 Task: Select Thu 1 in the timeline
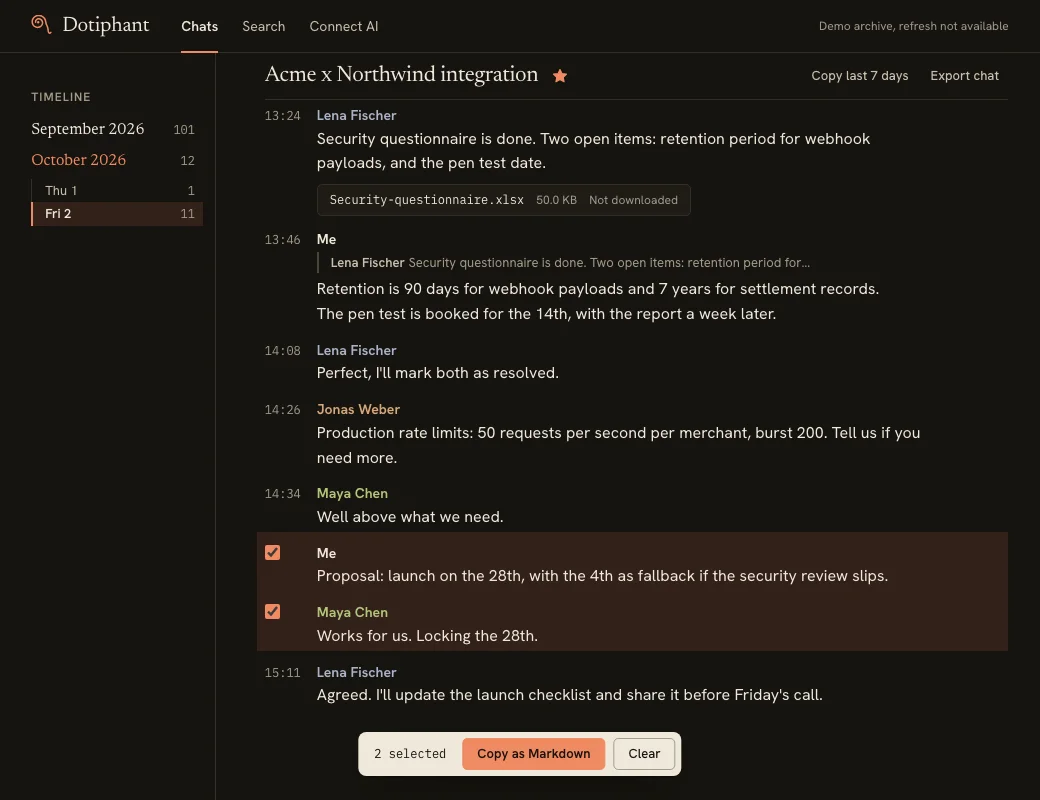pos(117,190)
